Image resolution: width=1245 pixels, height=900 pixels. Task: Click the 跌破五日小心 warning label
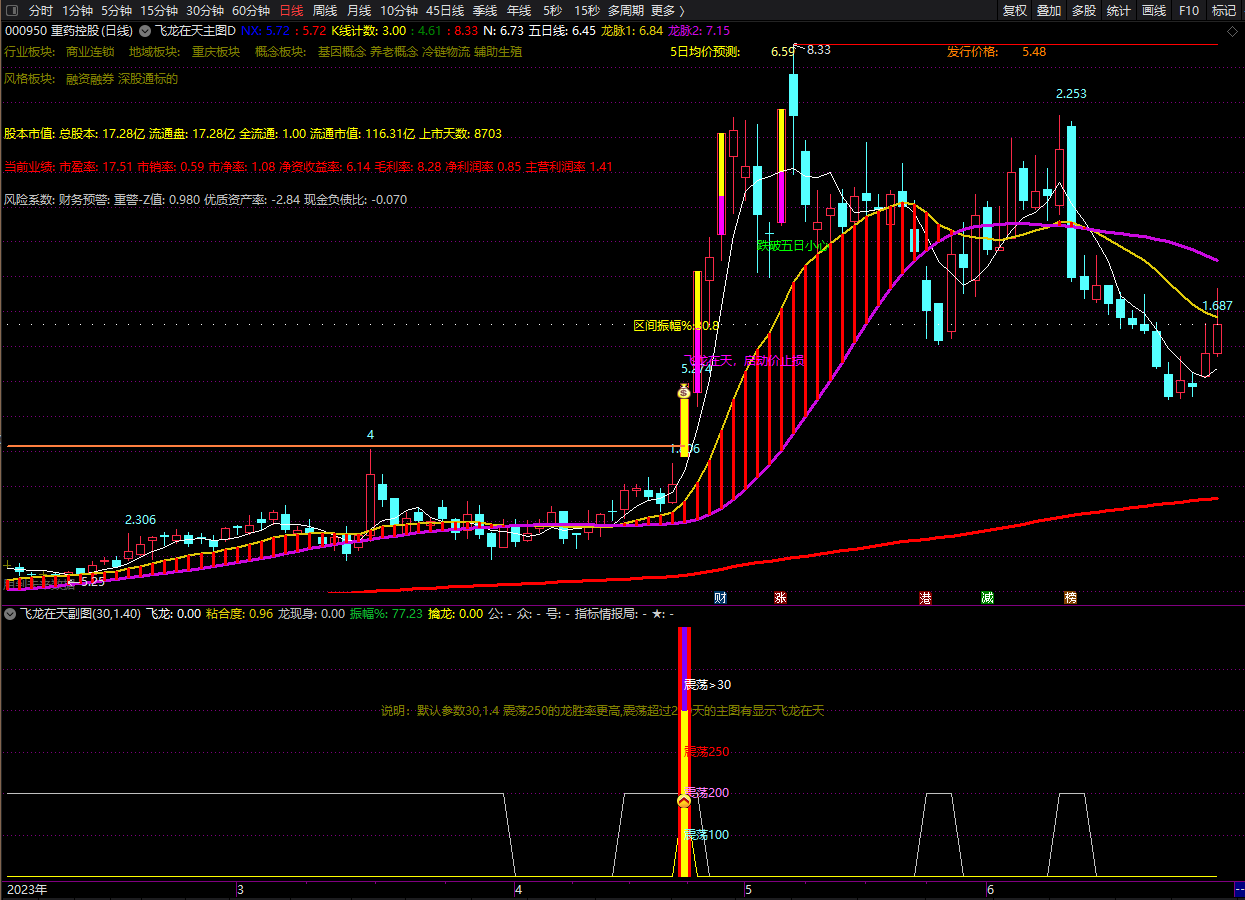tap(793, 245)
